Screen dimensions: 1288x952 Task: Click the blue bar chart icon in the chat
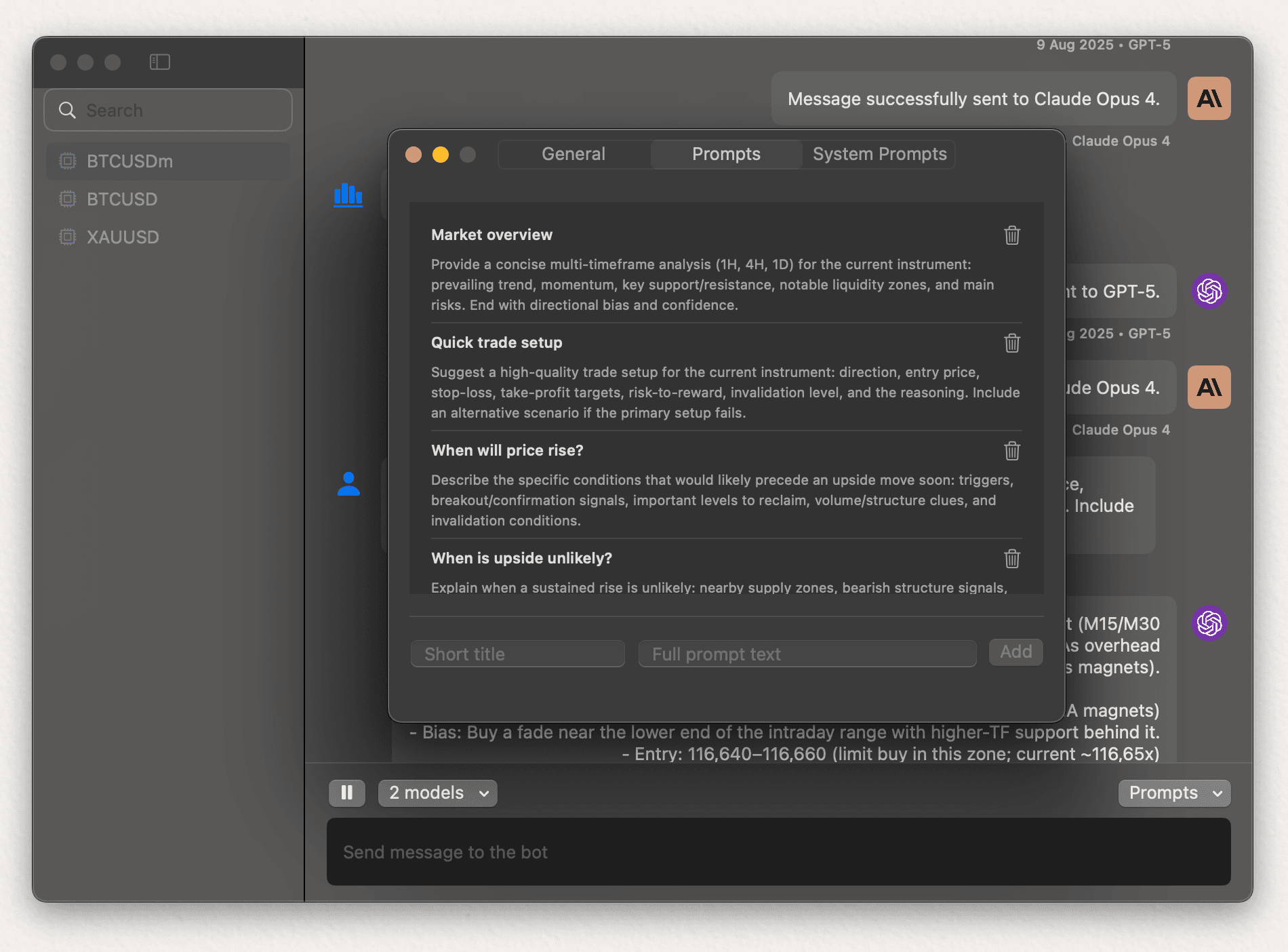pos(348,195)
